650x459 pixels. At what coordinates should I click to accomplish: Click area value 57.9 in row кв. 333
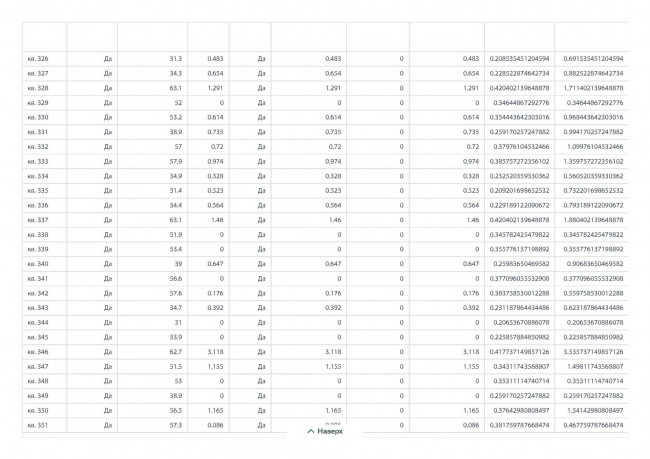coord(176,161)
